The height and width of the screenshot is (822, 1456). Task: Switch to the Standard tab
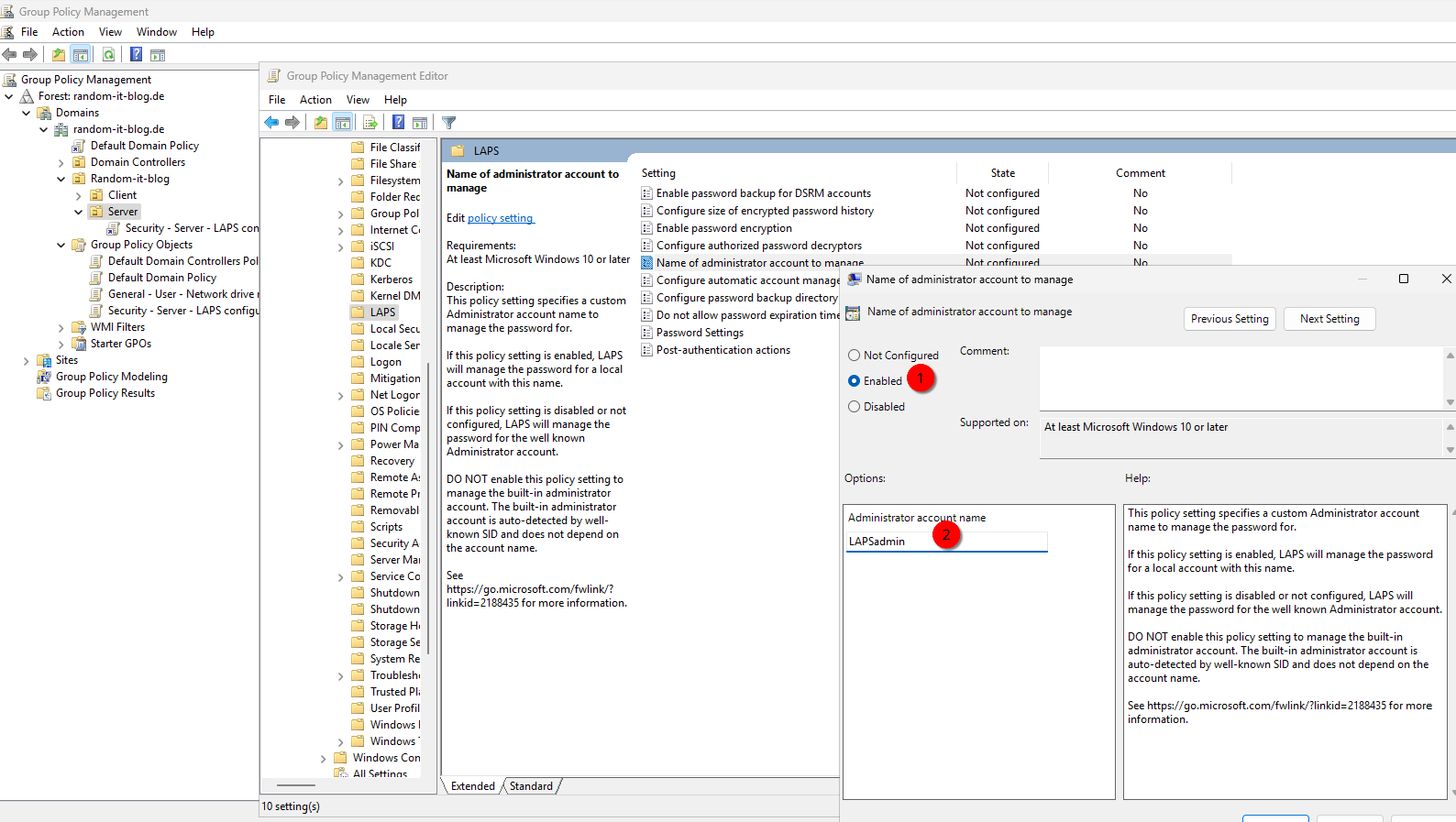[532, 786]
